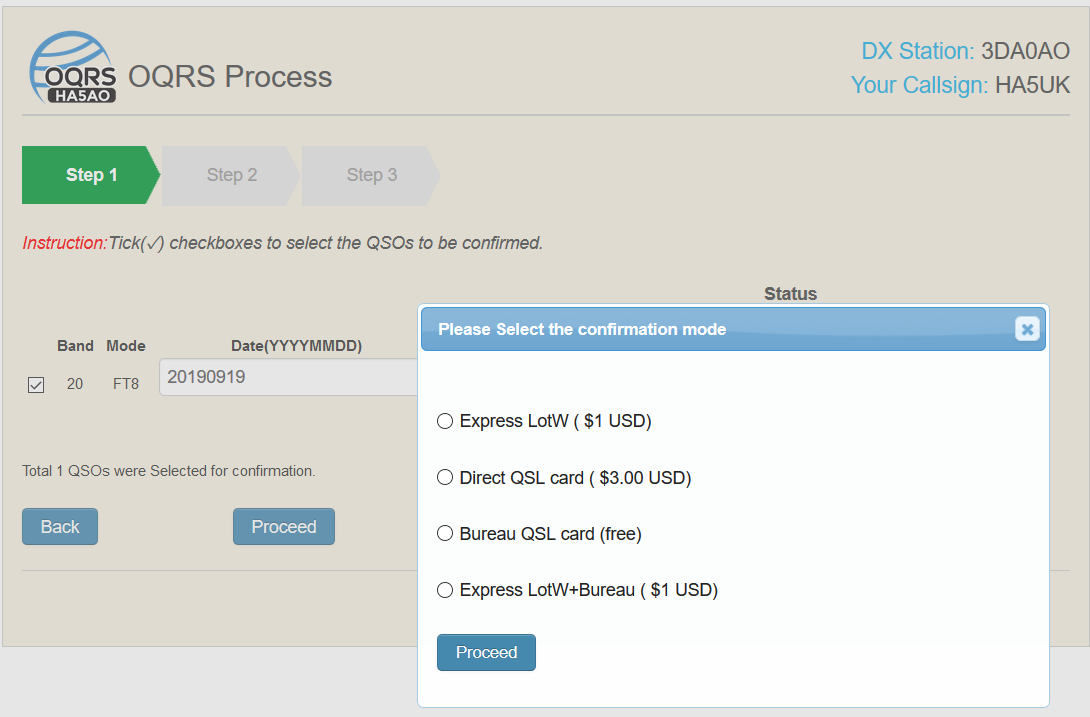Click the Status column header
The width and height of the screenshot is (1090, 717).
pyautogui.click(x=790, y=294)
